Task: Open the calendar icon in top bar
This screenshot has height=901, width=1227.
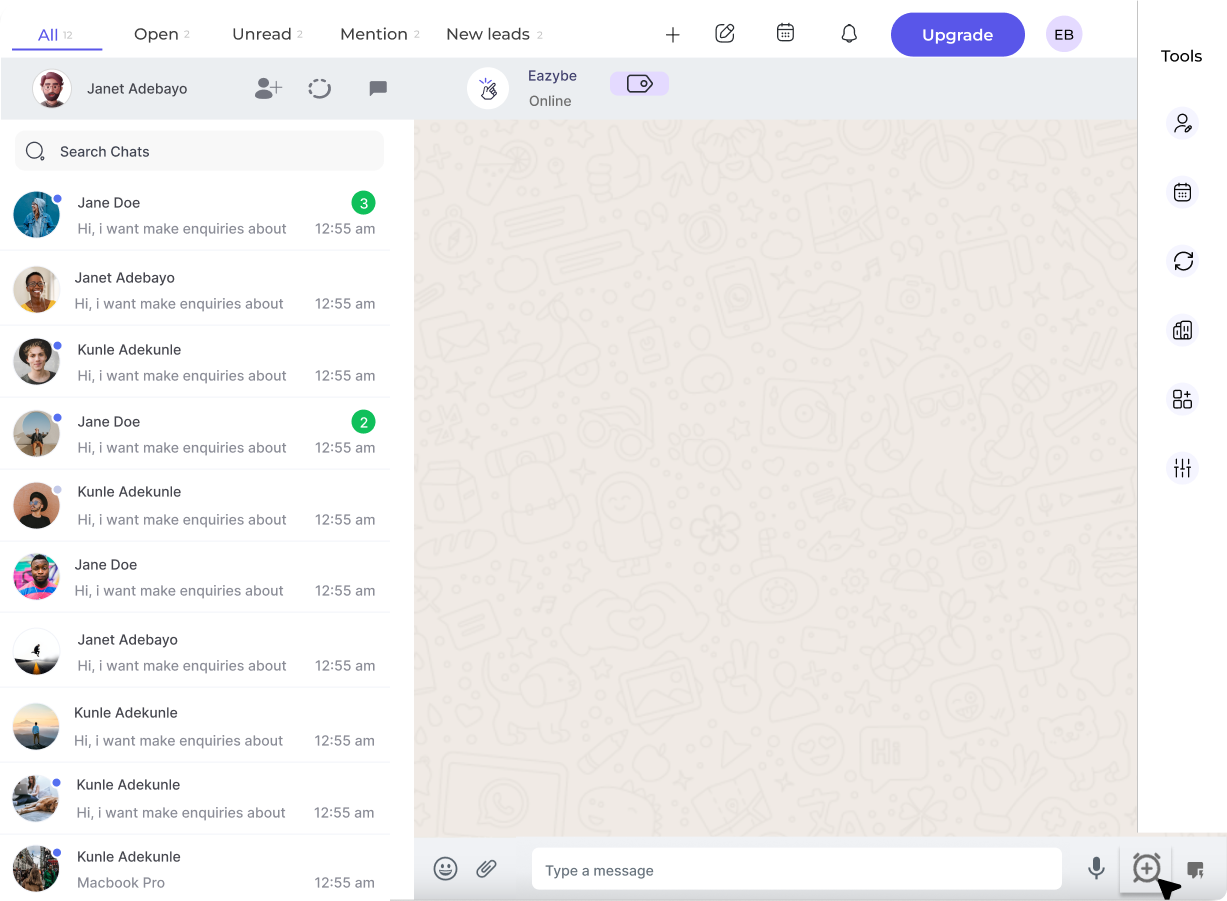Action: click(786, 33)
